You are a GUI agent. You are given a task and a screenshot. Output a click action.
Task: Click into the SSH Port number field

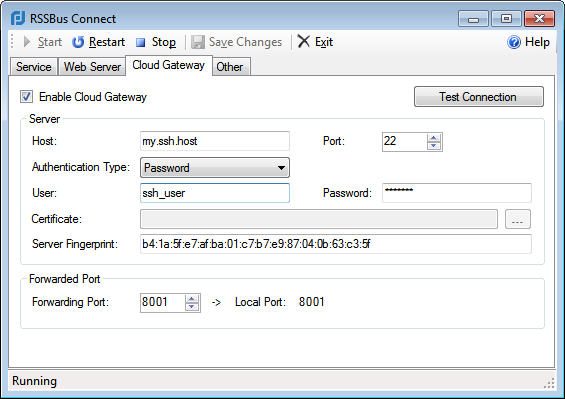point(404,142)
